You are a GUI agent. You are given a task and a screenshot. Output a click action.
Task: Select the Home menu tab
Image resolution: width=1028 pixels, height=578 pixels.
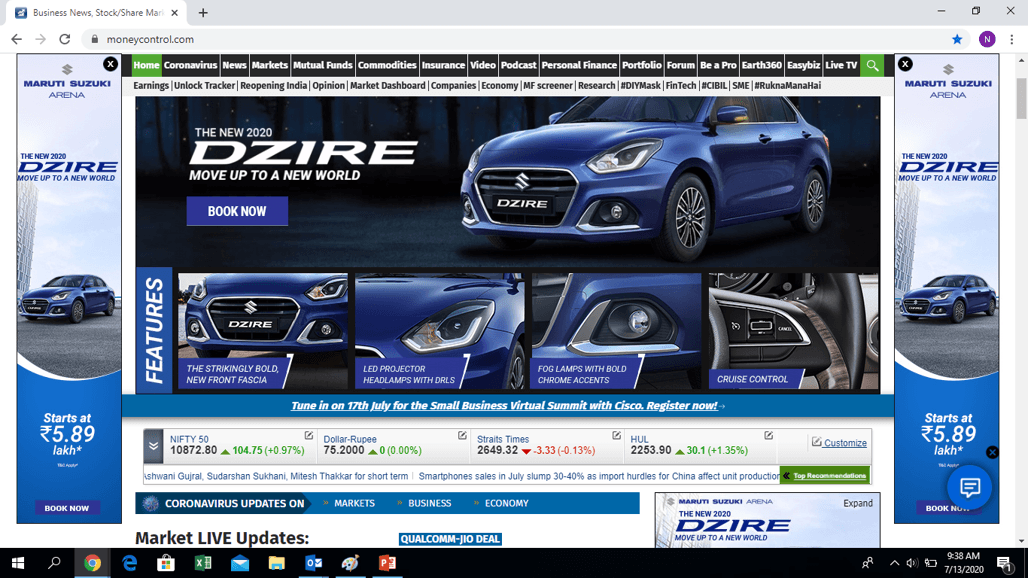[x=146, y=65]
